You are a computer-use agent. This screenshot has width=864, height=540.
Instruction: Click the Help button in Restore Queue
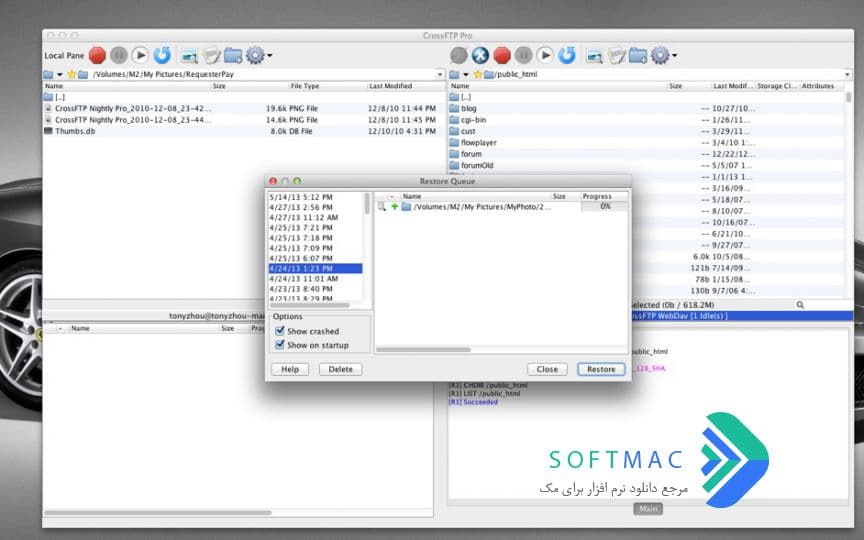[x=290, y=369]
